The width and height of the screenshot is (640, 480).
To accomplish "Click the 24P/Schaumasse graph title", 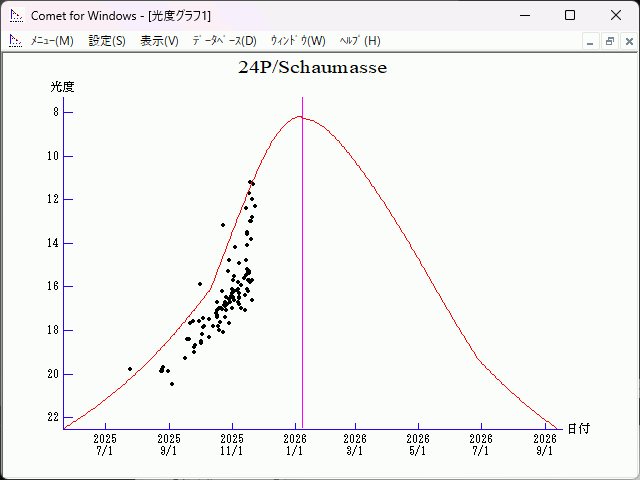I will point(312,68).
